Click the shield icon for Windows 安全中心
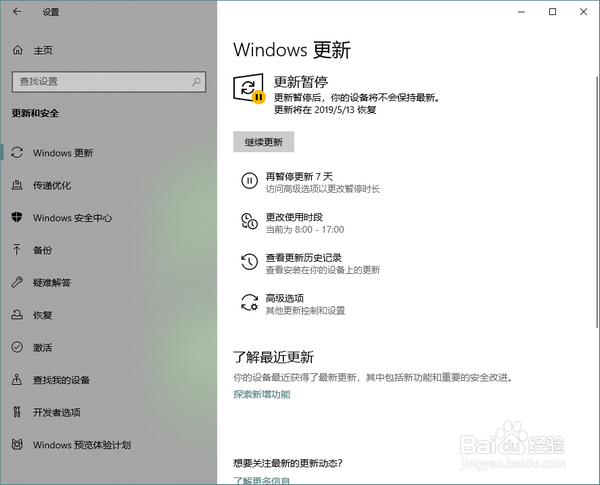600x485 pixels. pyautogui.click(x=17, y=217)
